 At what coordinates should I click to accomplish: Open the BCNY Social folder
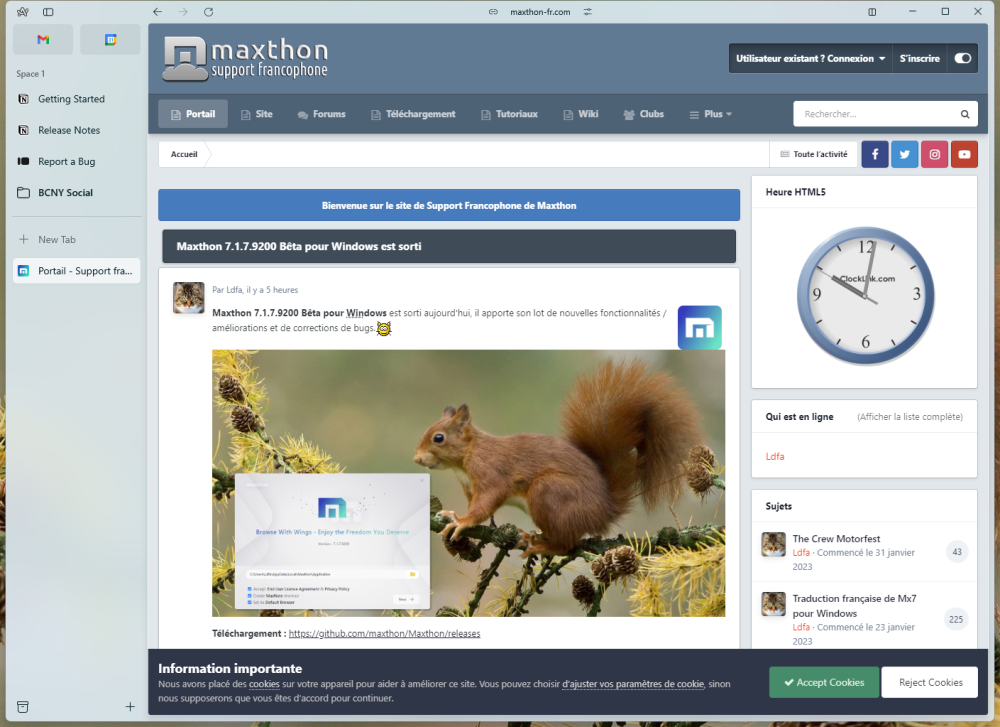pyautogui.click(x=65, y=192)
